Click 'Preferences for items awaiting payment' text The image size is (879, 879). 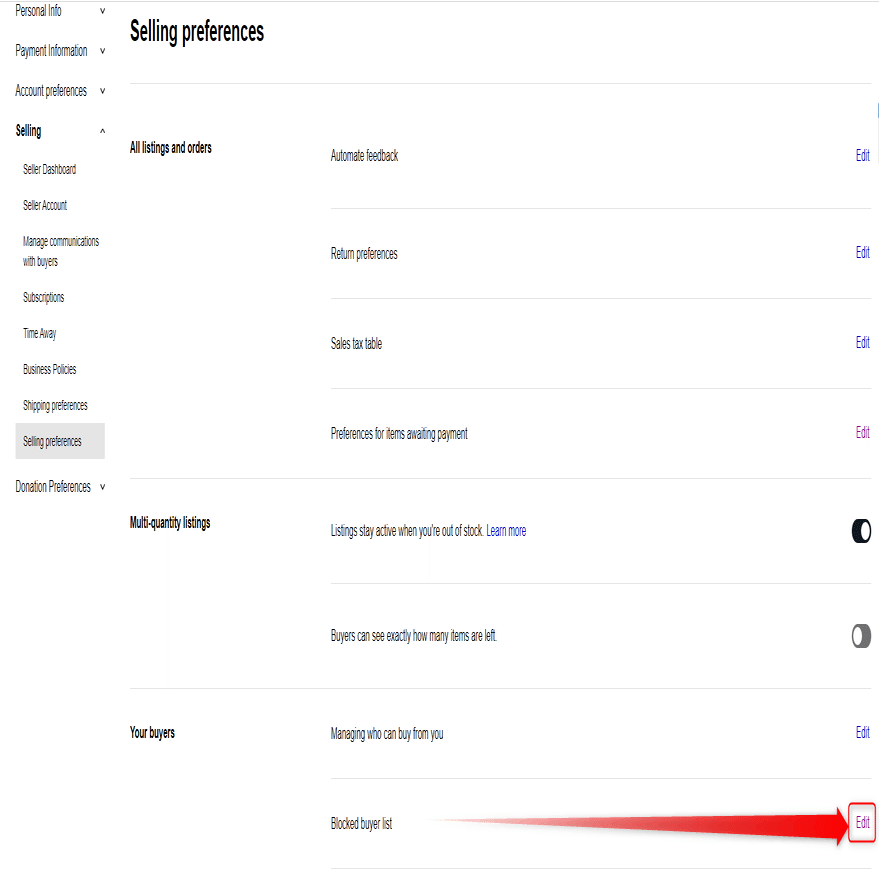click(399, 433)
